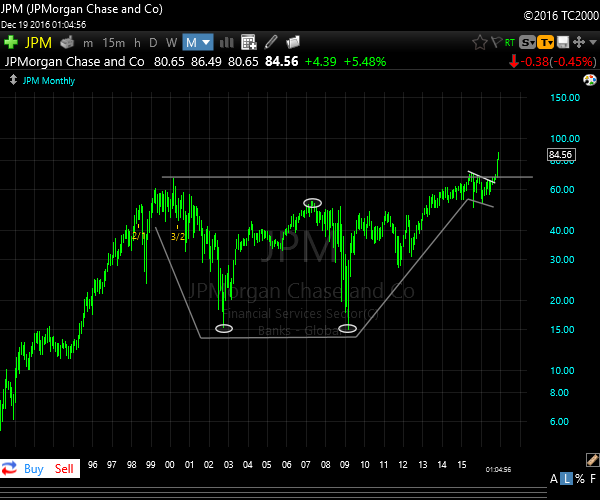Select the Monthly 'M' timeframe
The width and height of the screenshot is (600, 500).
(x=191, y=42)
